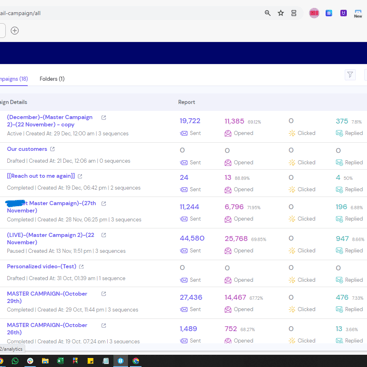Click the 19,722 sent count
The width and height of the screenshot is (367, 367).
pyautogui.click(x=190, y=121)
